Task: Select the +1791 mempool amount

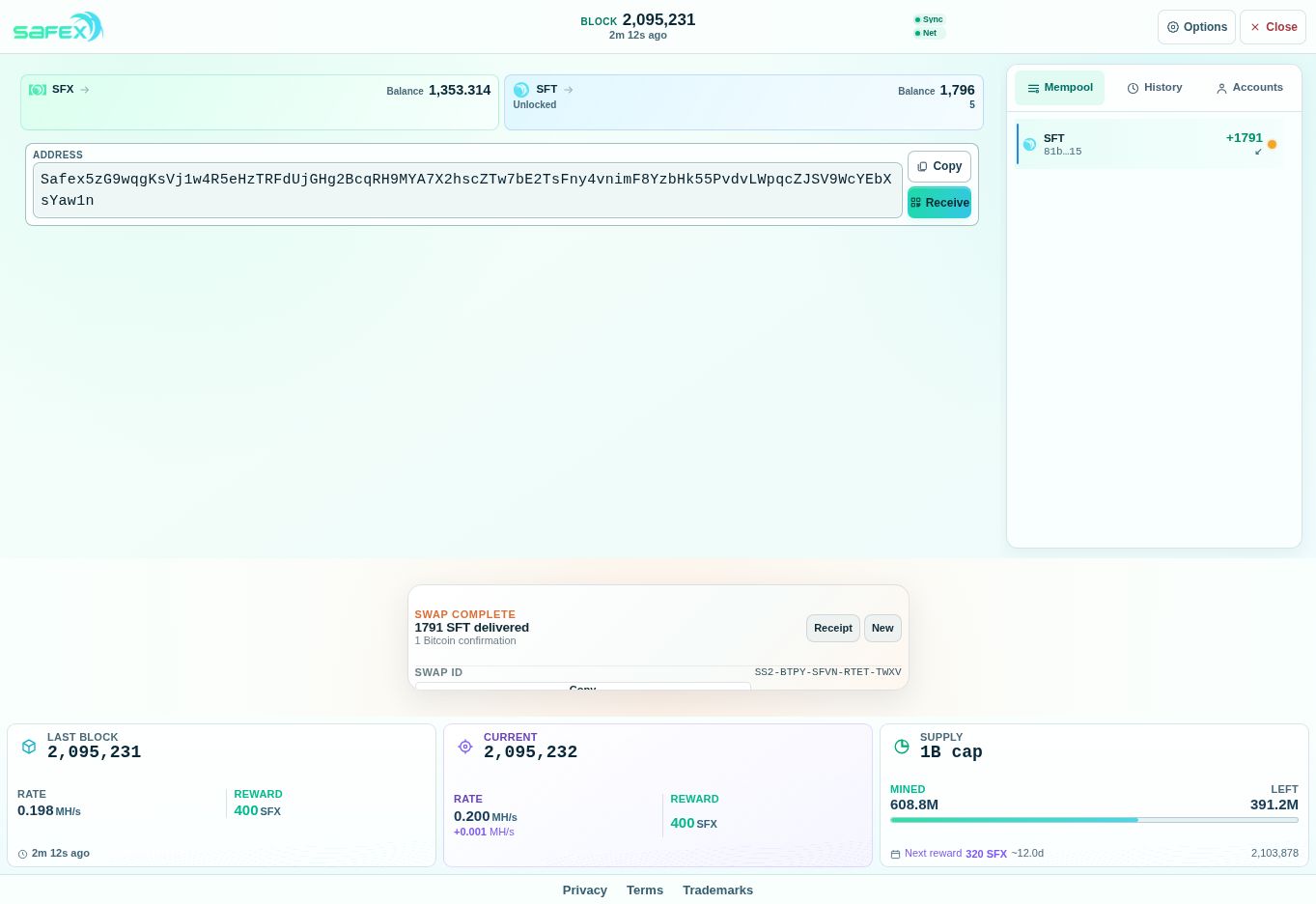Action: coord(1245,138)
